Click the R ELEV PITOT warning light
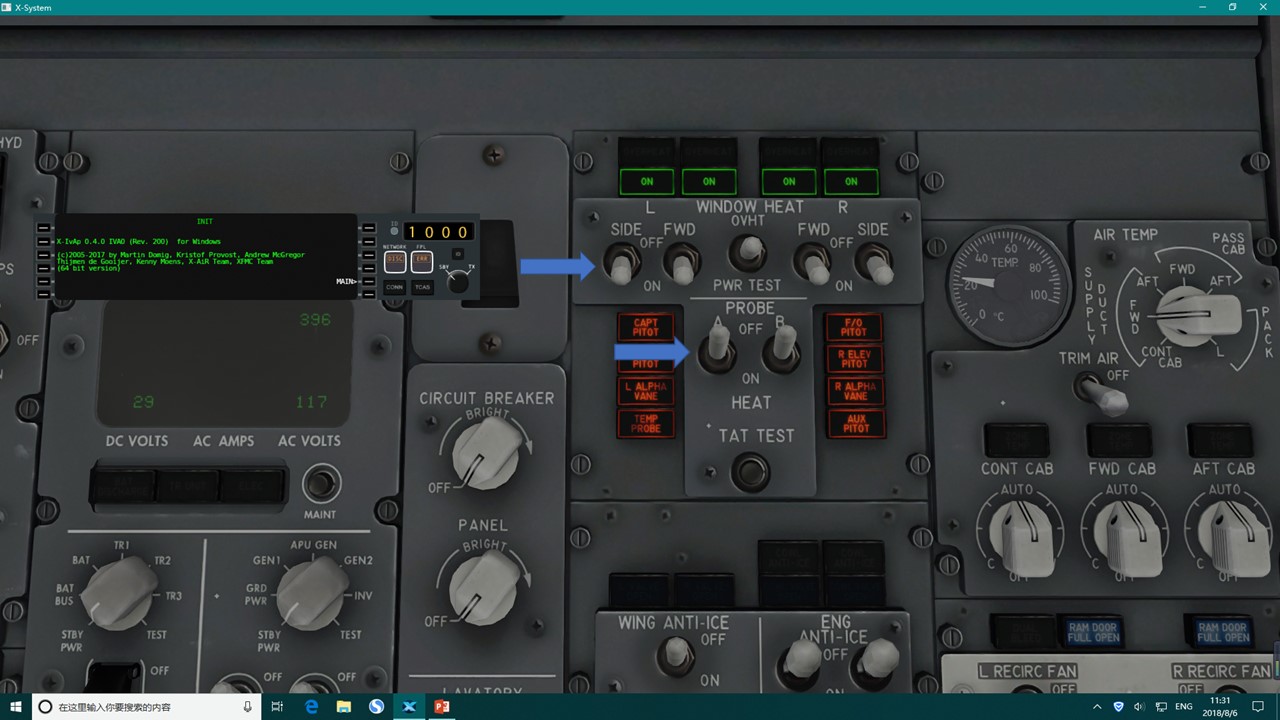The width and height of the screenshot is (1280, 720). click(854, 358)
